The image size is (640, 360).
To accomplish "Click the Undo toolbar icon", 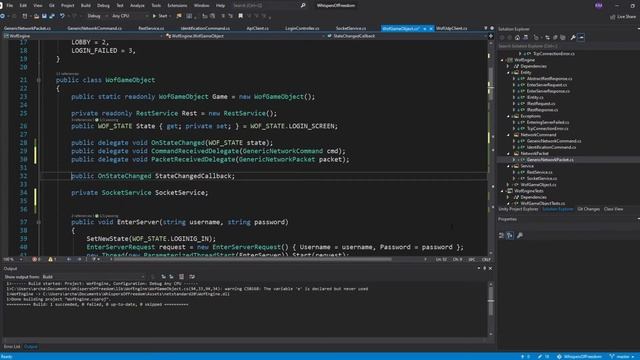I will pos(62,16).
